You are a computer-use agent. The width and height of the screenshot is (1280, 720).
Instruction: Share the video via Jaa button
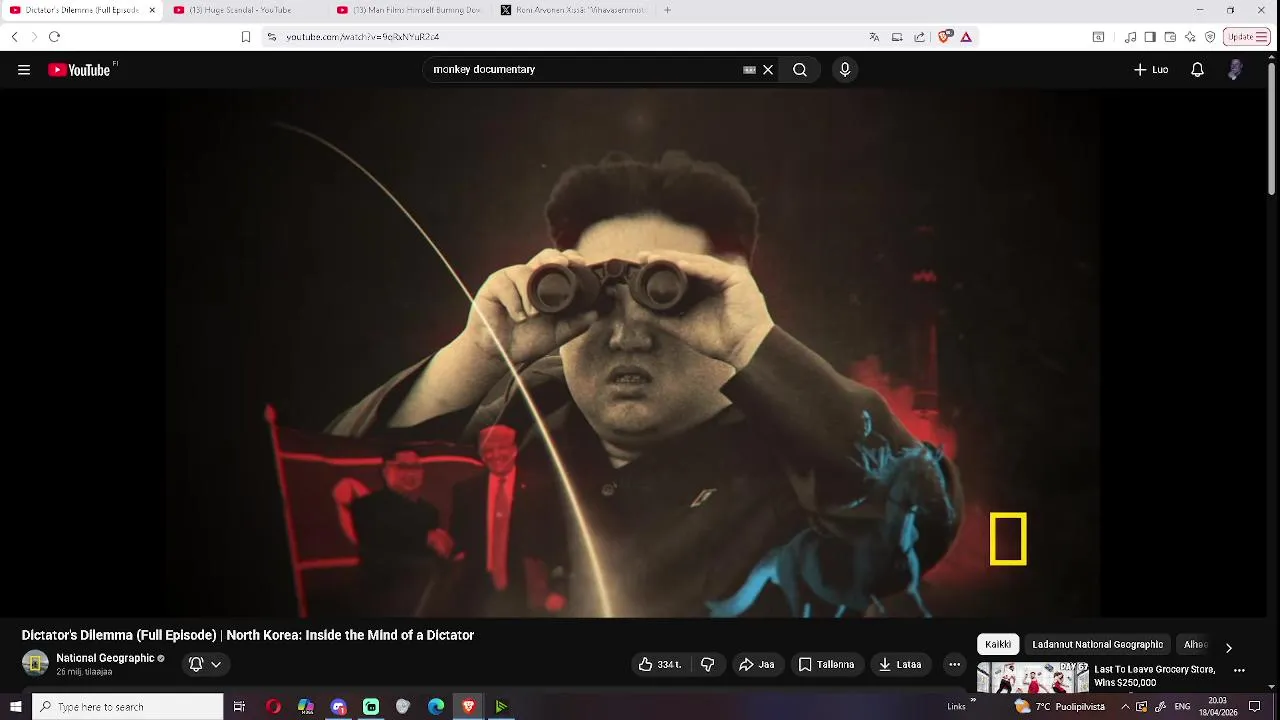pos(757,664)
